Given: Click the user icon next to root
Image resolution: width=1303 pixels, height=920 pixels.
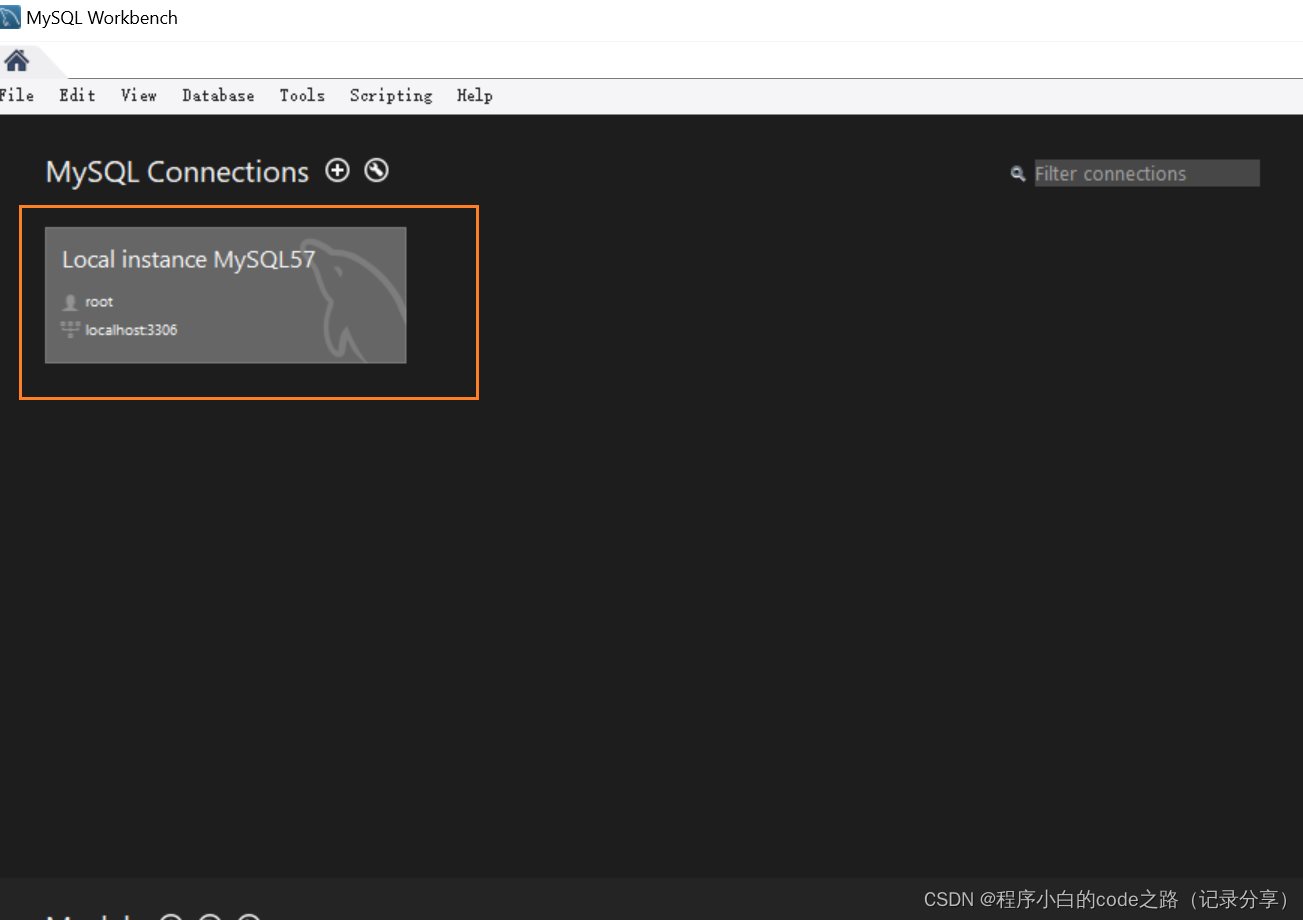Looking at the screenshot, I should [70, 302].
